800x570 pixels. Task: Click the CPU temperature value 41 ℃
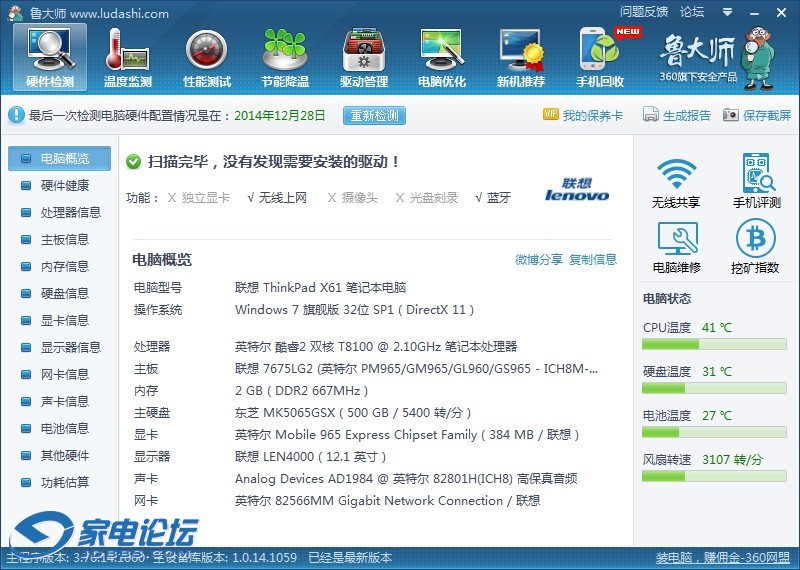717,328
